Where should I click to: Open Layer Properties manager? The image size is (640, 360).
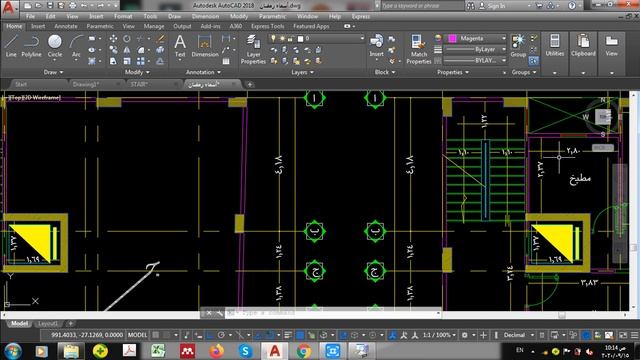pos(253,49)
